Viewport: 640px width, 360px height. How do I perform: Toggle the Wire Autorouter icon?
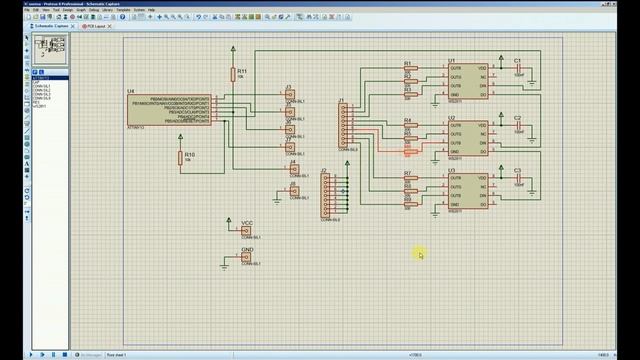coord(299,17)
